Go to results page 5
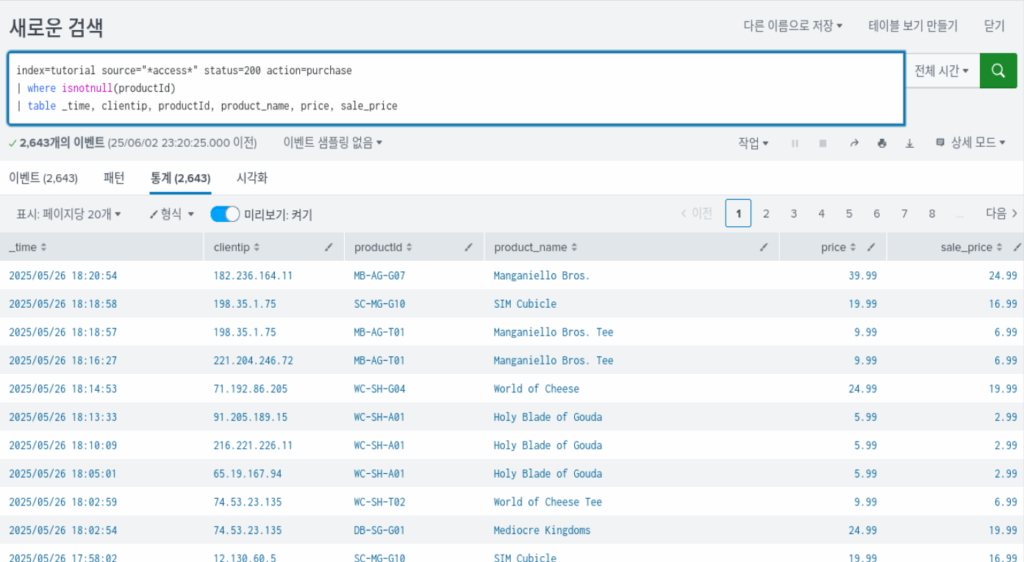Screen dimensions: 1024x562 849,213
